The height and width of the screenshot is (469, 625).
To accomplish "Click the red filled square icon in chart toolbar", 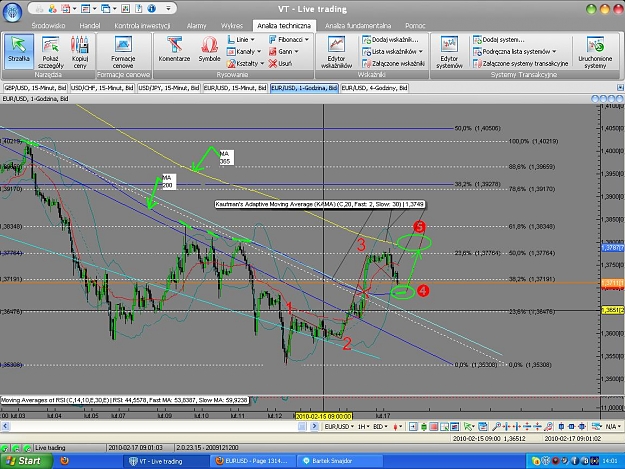I will [434, 426].
